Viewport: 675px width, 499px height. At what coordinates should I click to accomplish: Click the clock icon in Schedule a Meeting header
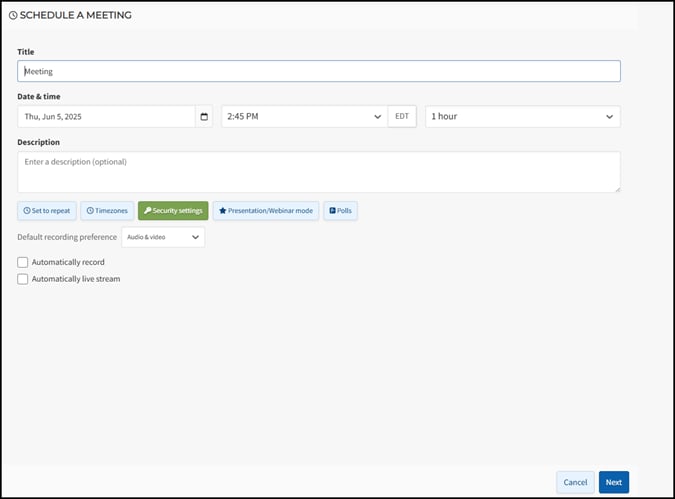point(13,16)
